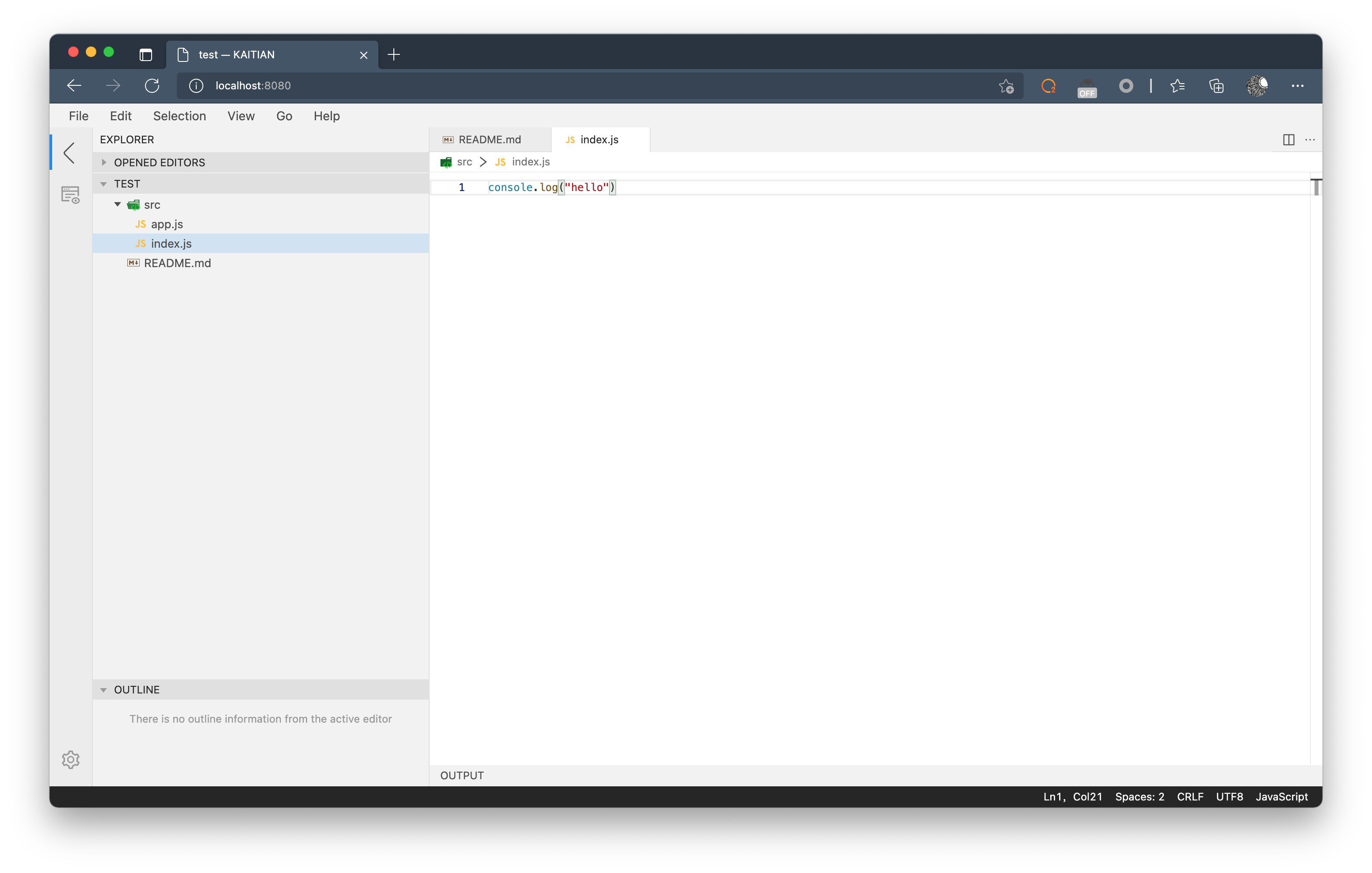Collapse the explorer sidebar with the left arrow icon
The height and width of the screenshot is (873, 1372).
(x=69, y=153)
